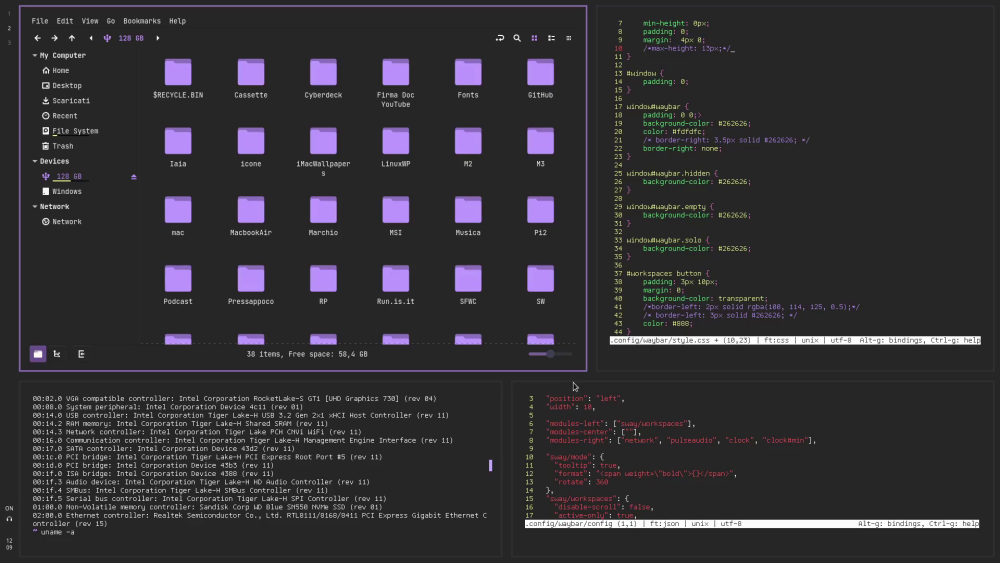
Task: Open Network item under Network section
Action: pos(62,222)
